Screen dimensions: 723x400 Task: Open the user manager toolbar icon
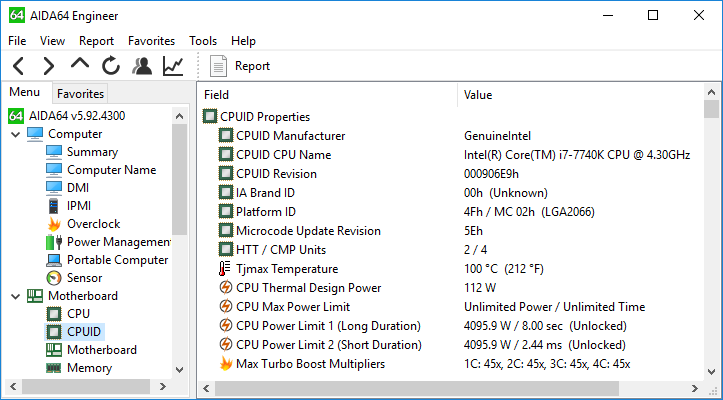click(x=142, y=66)
